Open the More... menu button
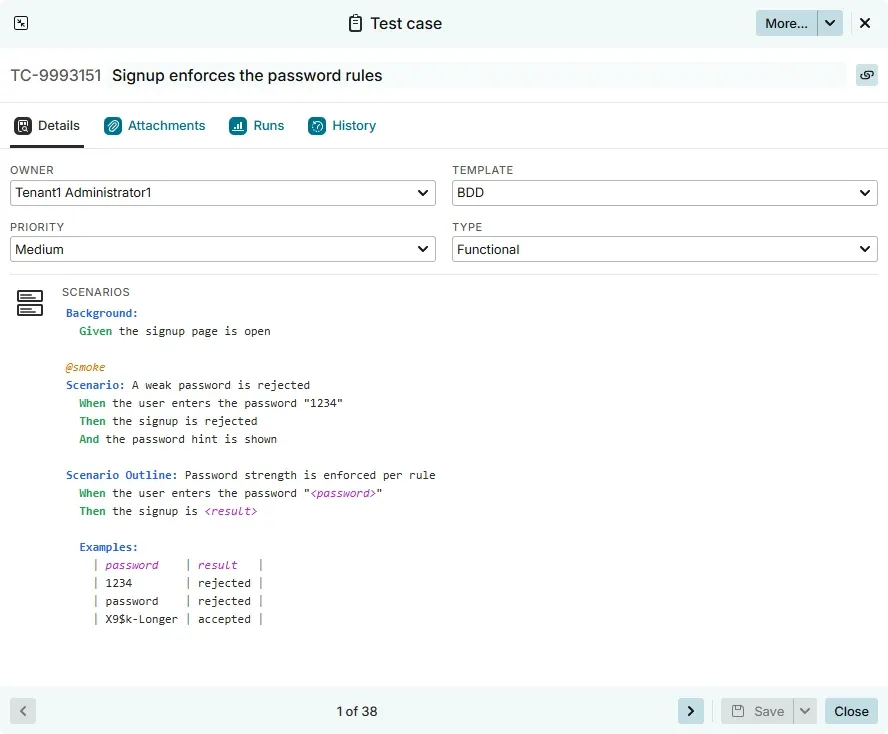Image resolution: width=888 pixels, height=734 pixels. point(786,23)
